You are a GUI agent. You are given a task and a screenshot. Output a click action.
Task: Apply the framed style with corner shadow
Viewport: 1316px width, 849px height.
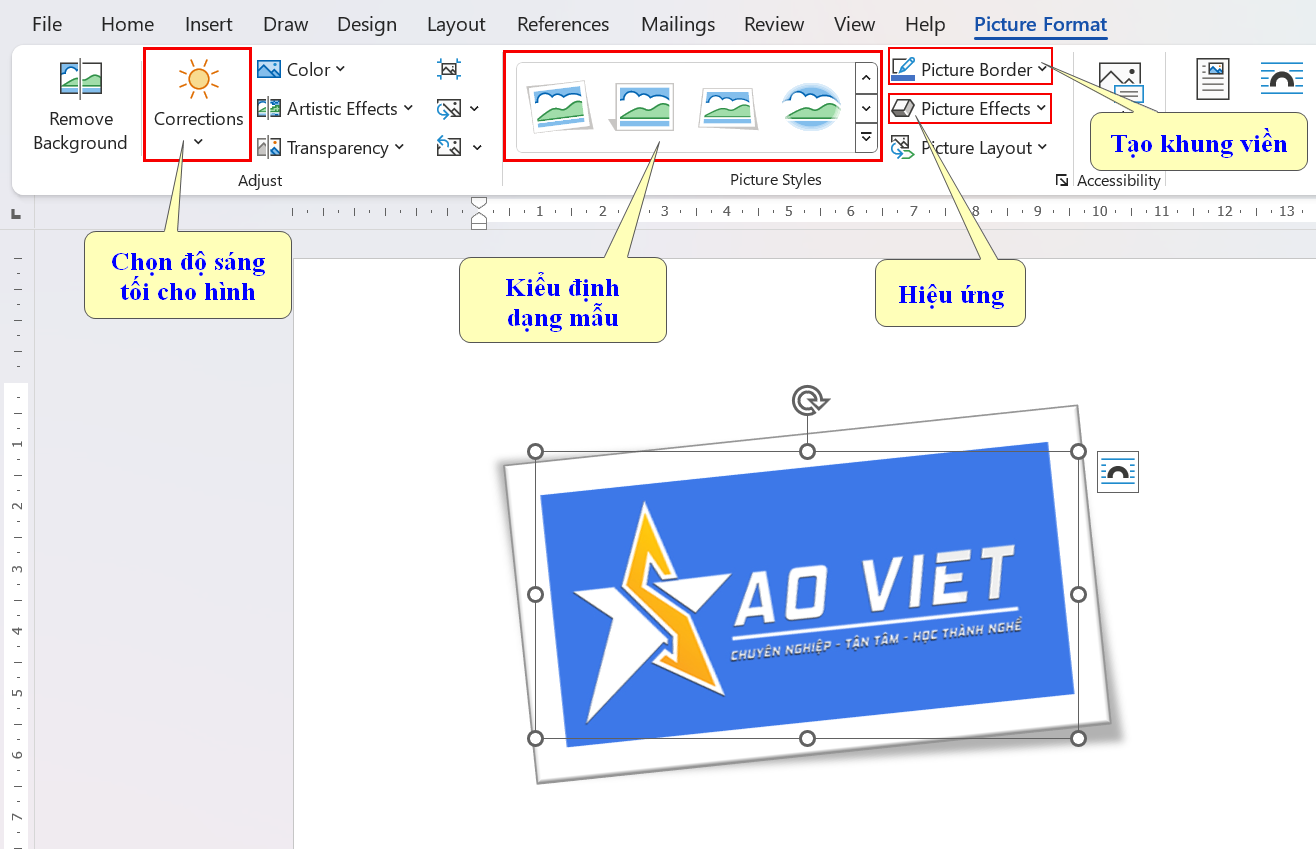pos(644,106)
